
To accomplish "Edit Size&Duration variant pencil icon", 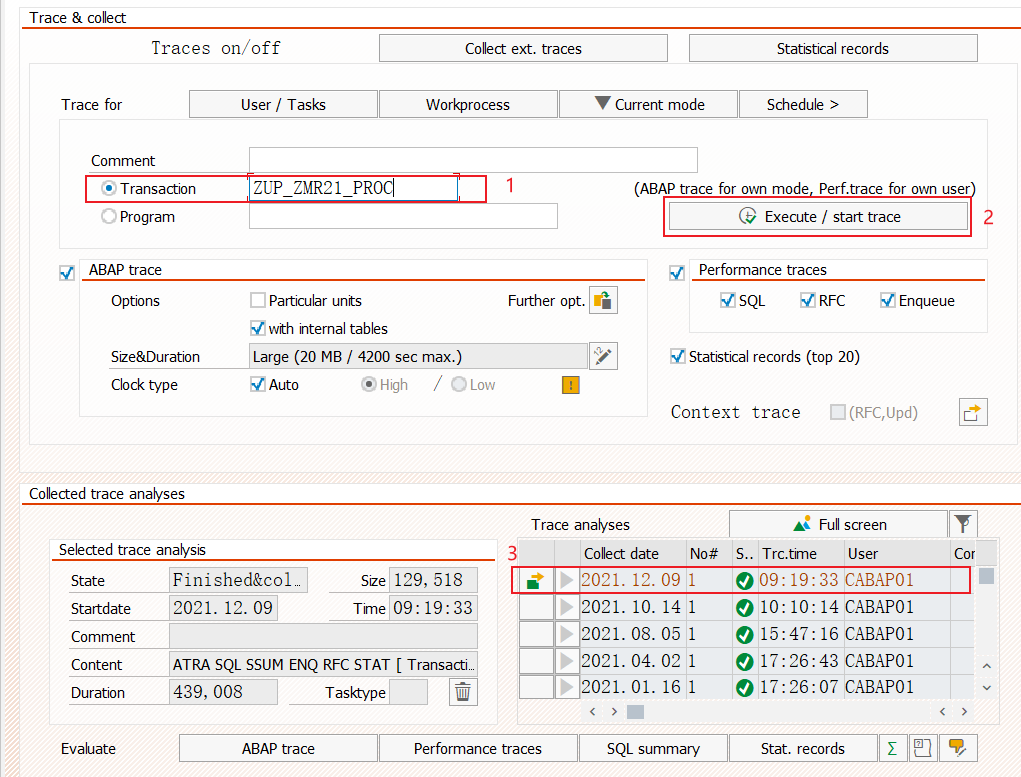I will [x=603, y=356].
